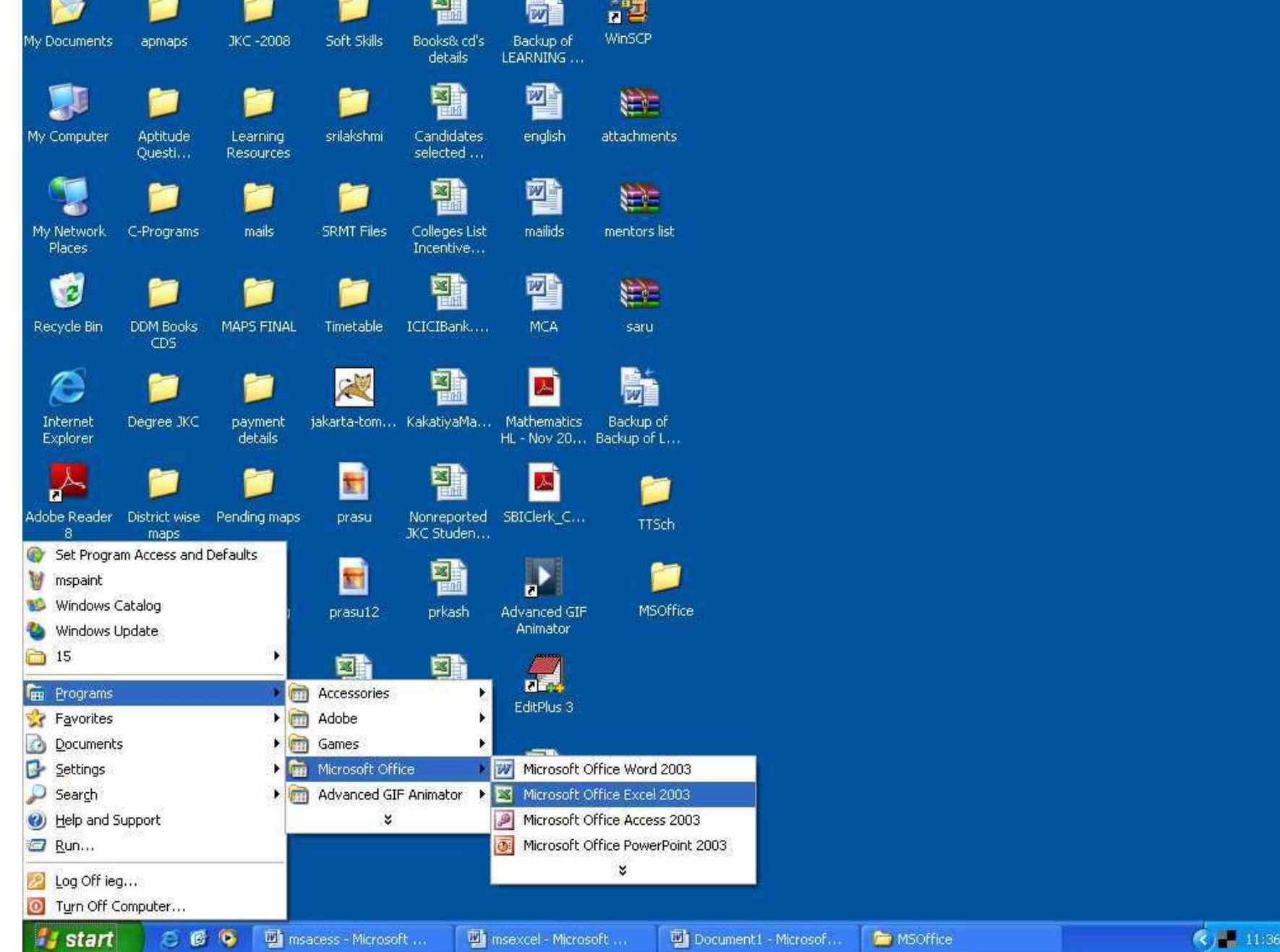Select Set Program Access and Defaults
This screenshot has width=1280, height=952.
pos(155,554)
